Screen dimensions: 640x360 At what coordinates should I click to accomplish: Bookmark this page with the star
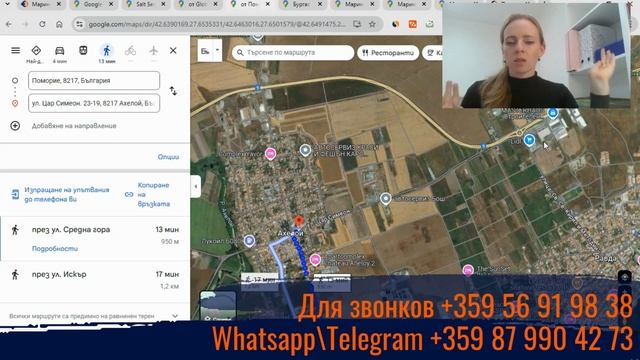click(372, 24)
